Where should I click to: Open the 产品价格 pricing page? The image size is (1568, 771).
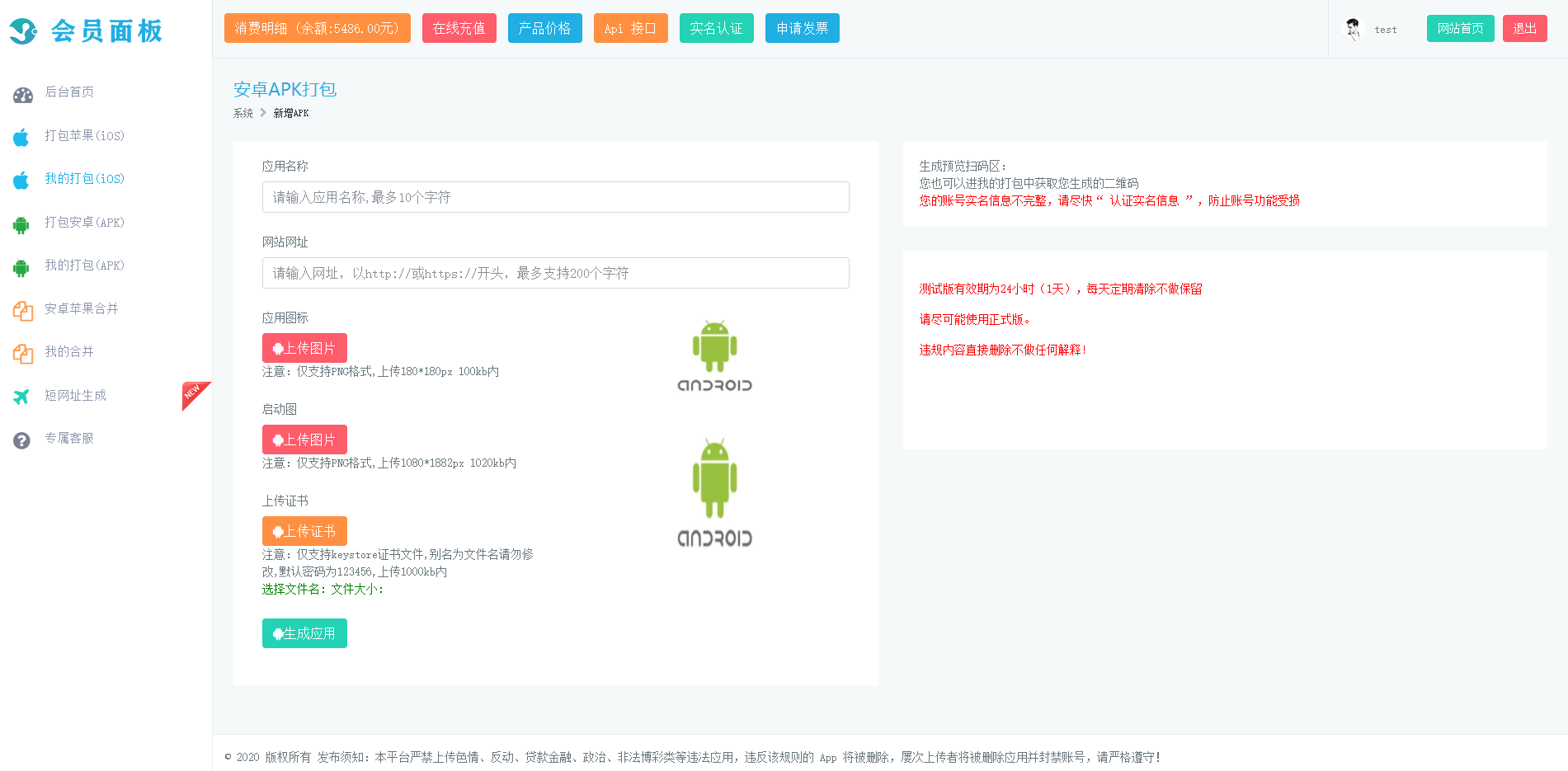click(x=544, y=28)
